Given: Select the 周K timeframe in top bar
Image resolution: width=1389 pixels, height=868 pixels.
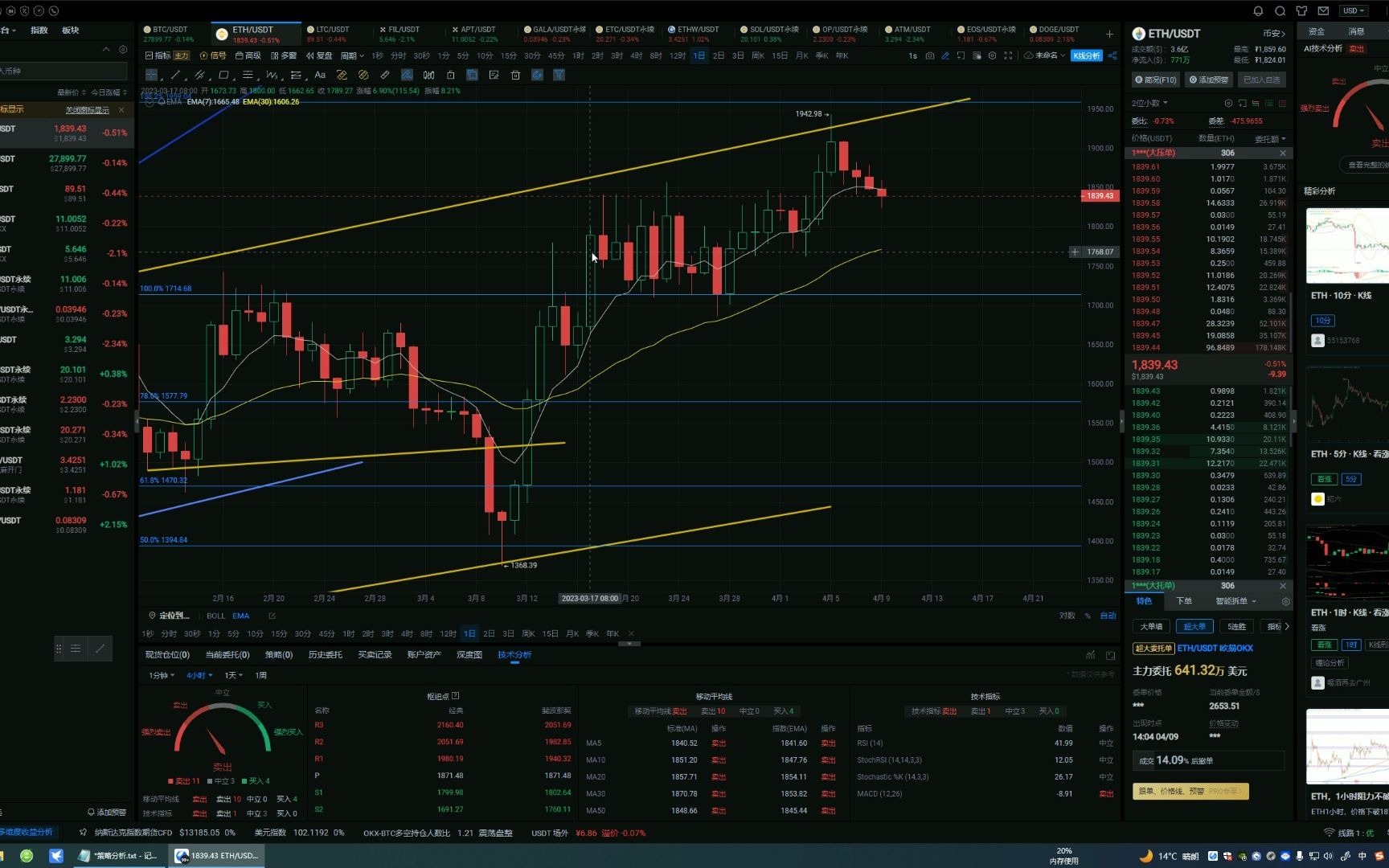Looking at the screenshot, I should (x=758, y=55).
